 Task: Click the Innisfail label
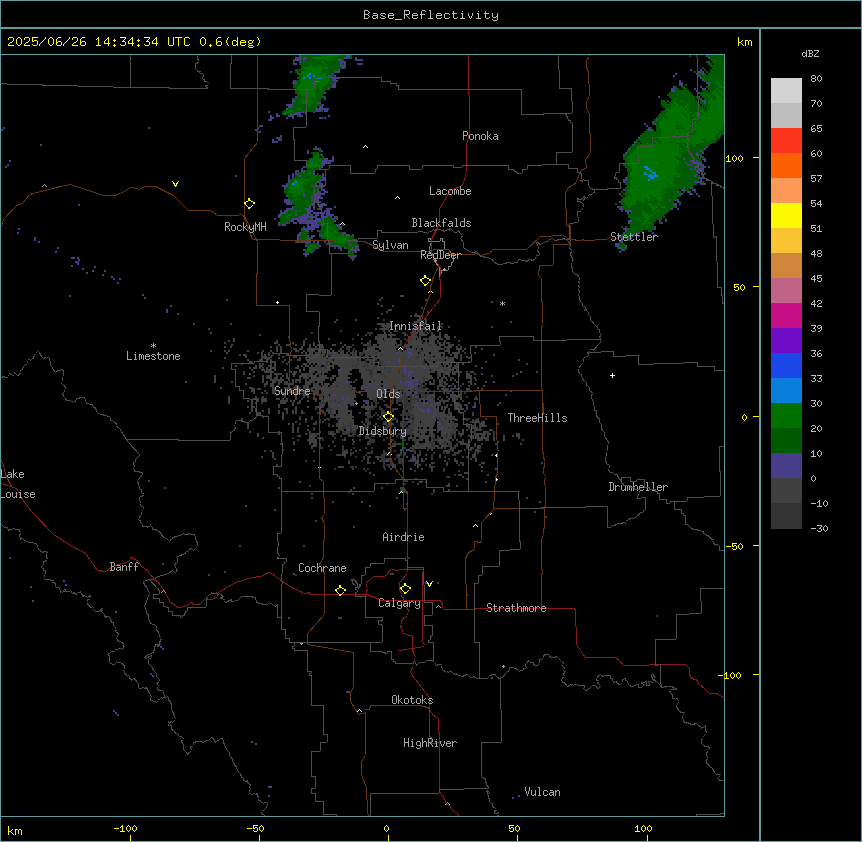tap(416, 326)
